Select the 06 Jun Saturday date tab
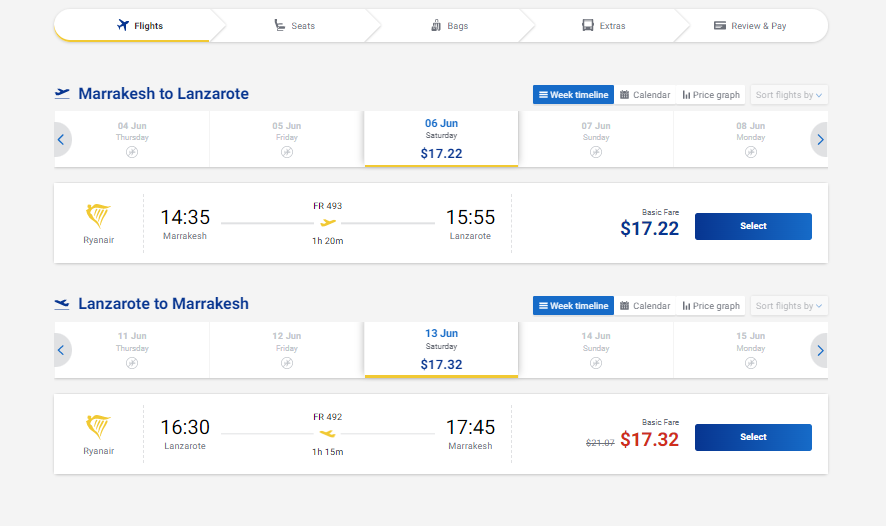Image resolution: width=886 pixels, height=526 pixels. click(x=441, y=139)
